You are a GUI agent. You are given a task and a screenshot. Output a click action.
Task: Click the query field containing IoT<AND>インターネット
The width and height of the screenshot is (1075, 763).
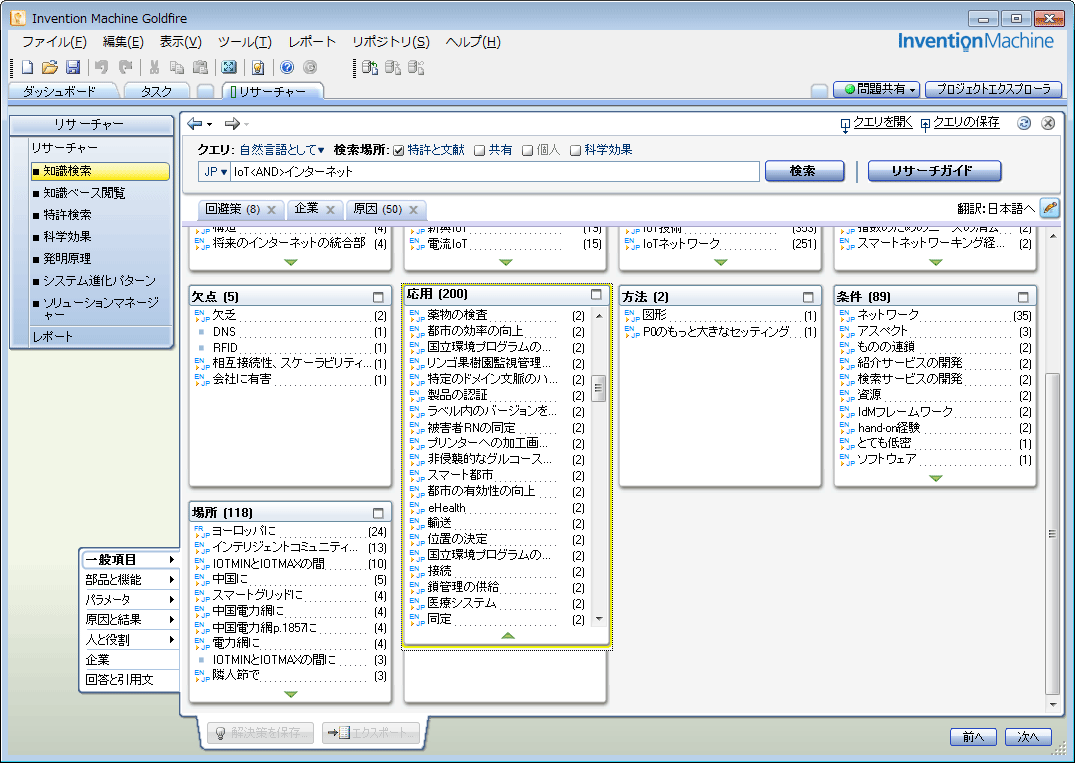click(495, 171)
